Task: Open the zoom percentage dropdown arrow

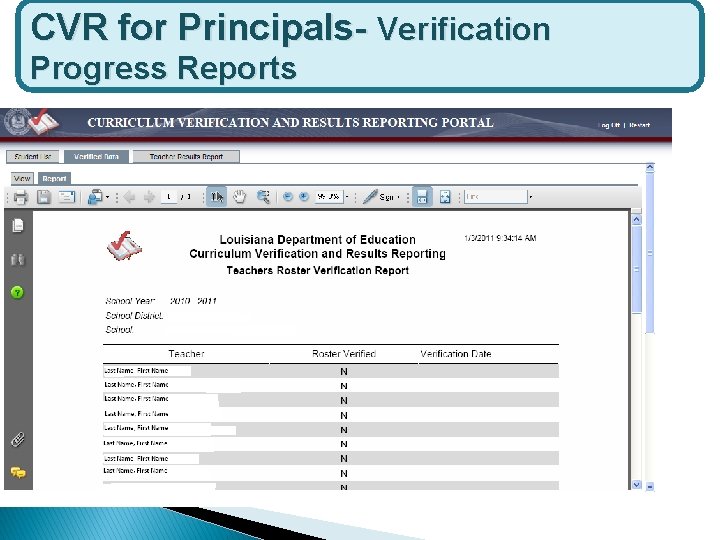Action: point(347,197)
